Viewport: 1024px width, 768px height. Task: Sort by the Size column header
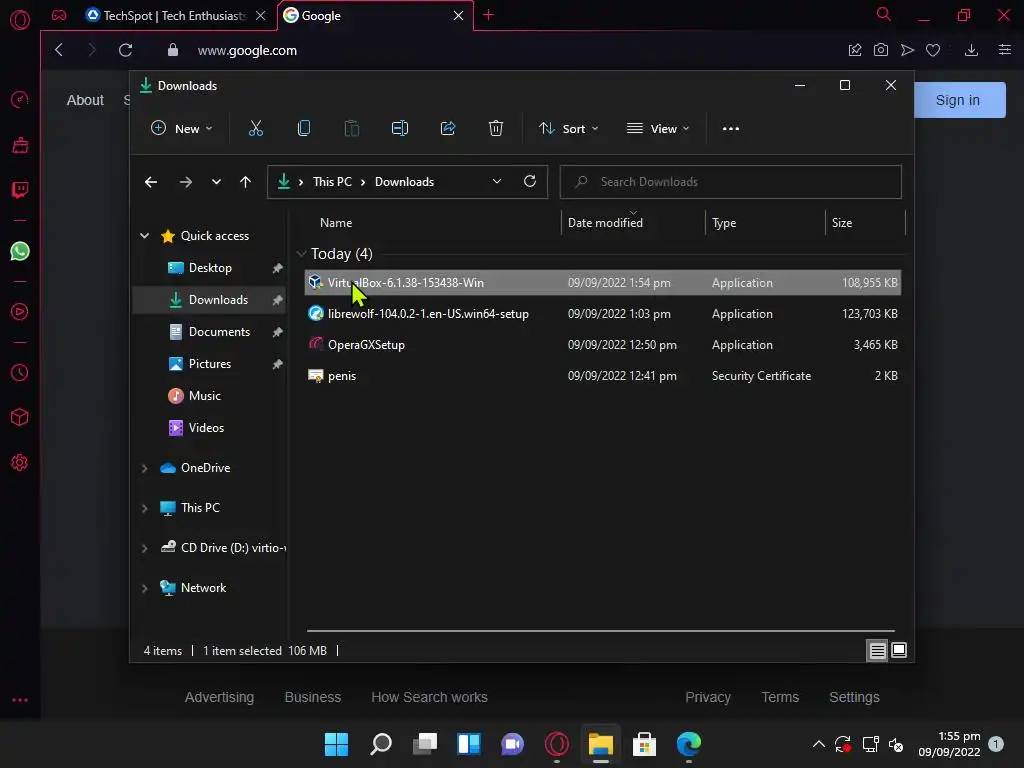(x=842, y=223)
